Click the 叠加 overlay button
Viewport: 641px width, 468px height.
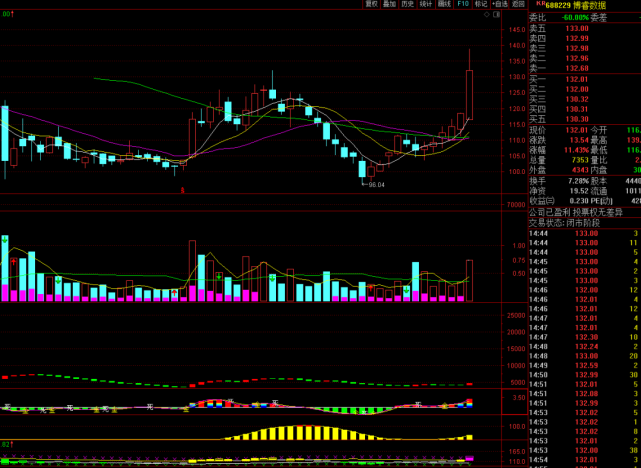coord(390,4)
